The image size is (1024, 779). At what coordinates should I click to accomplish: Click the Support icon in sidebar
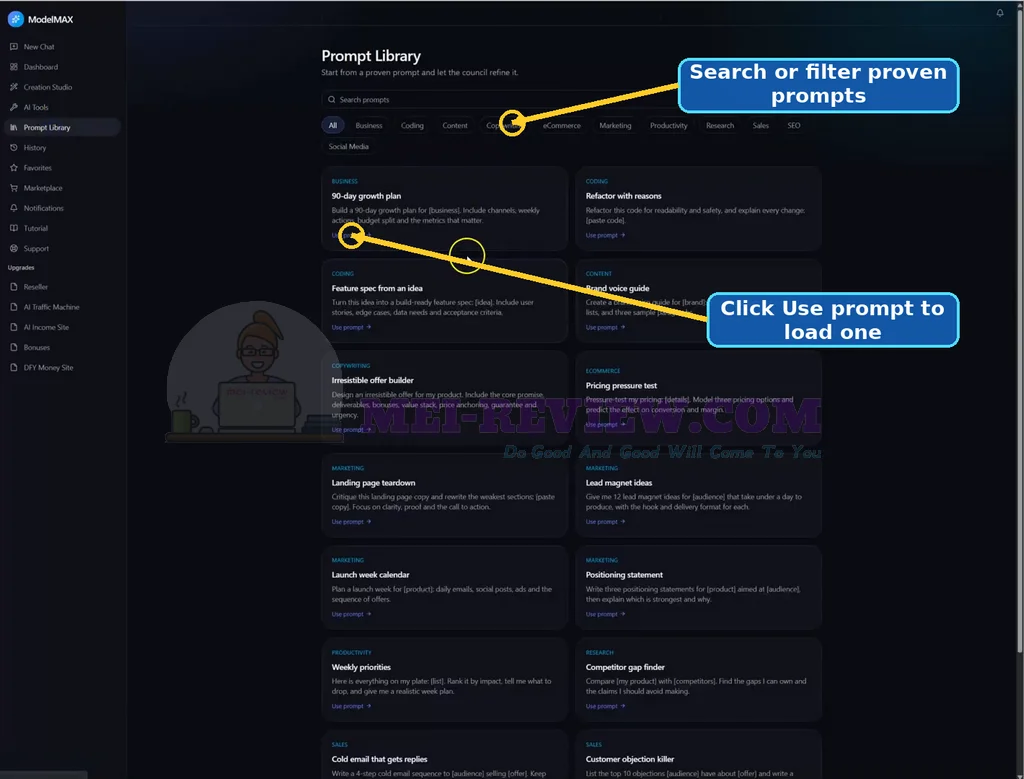pos(14,249)
